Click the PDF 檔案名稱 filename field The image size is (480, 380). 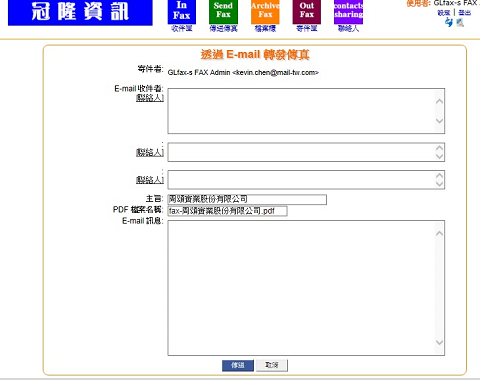point(227,211)
